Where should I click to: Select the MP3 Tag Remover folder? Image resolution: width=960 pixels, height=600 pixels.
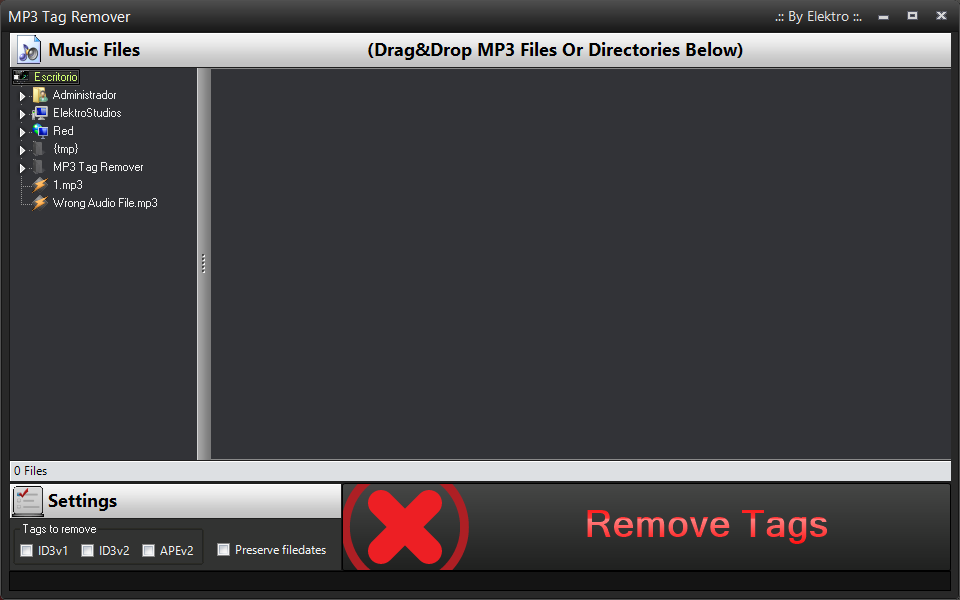pos(98,167)
